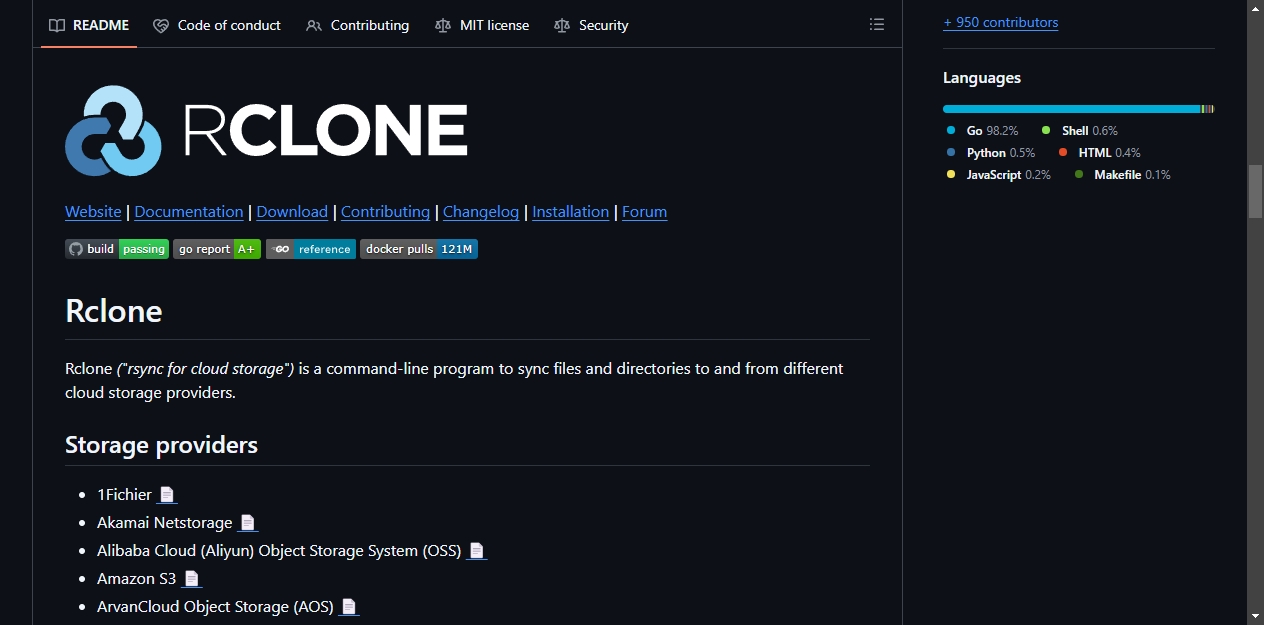Click the Rclone heading text

click(113, 311)
